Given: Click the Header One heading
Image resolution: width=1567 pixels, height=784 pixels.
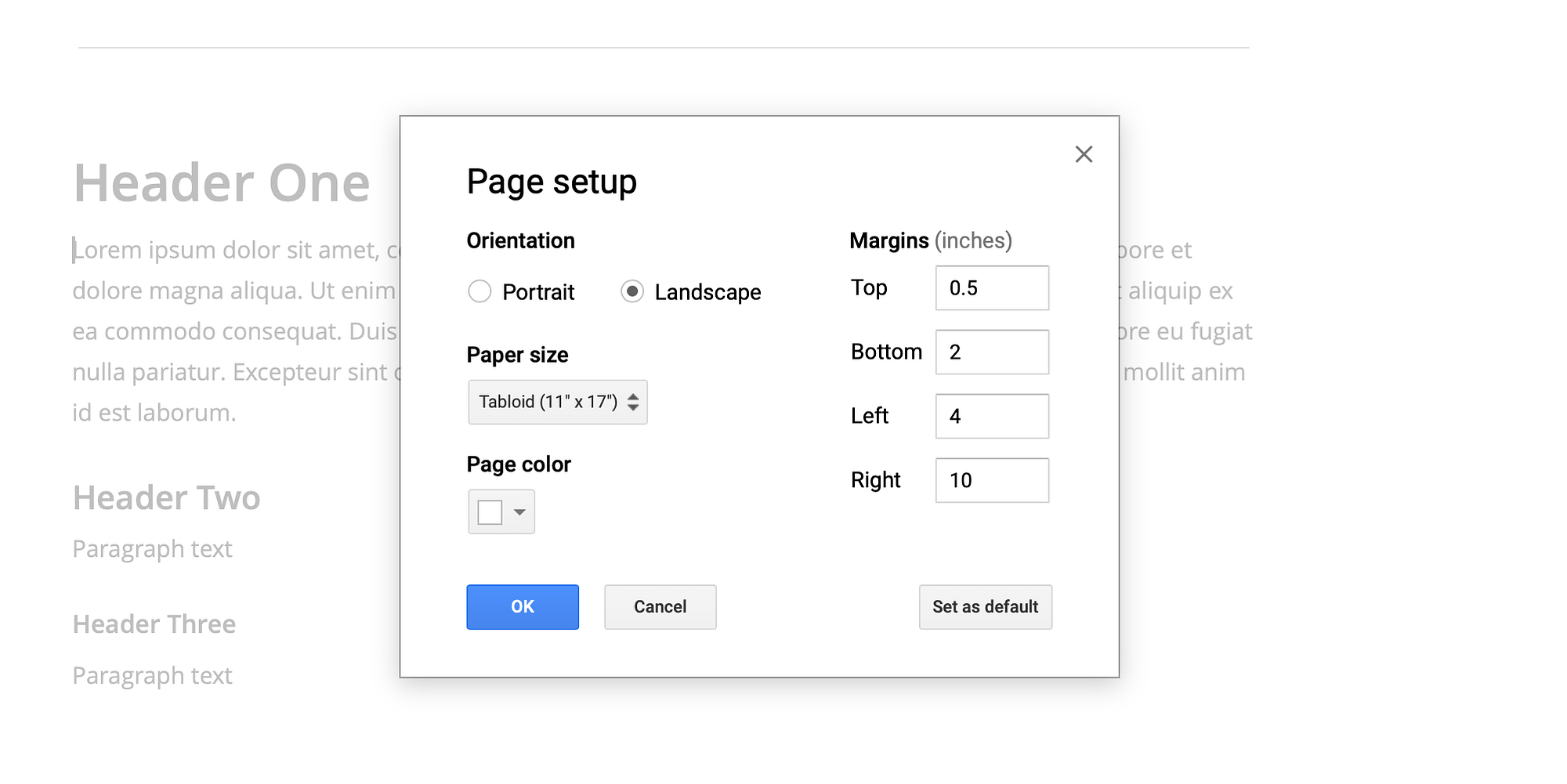Looking at the screenshot, I should (x=222, y=182).
